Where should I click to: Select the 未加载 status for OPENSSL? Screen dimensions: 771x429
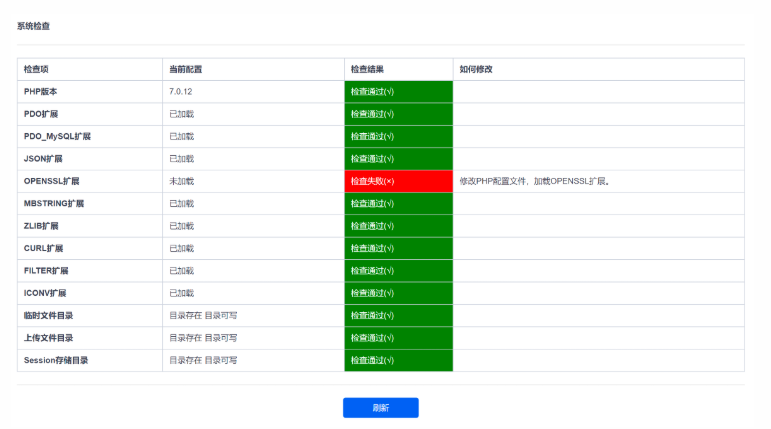181,181
